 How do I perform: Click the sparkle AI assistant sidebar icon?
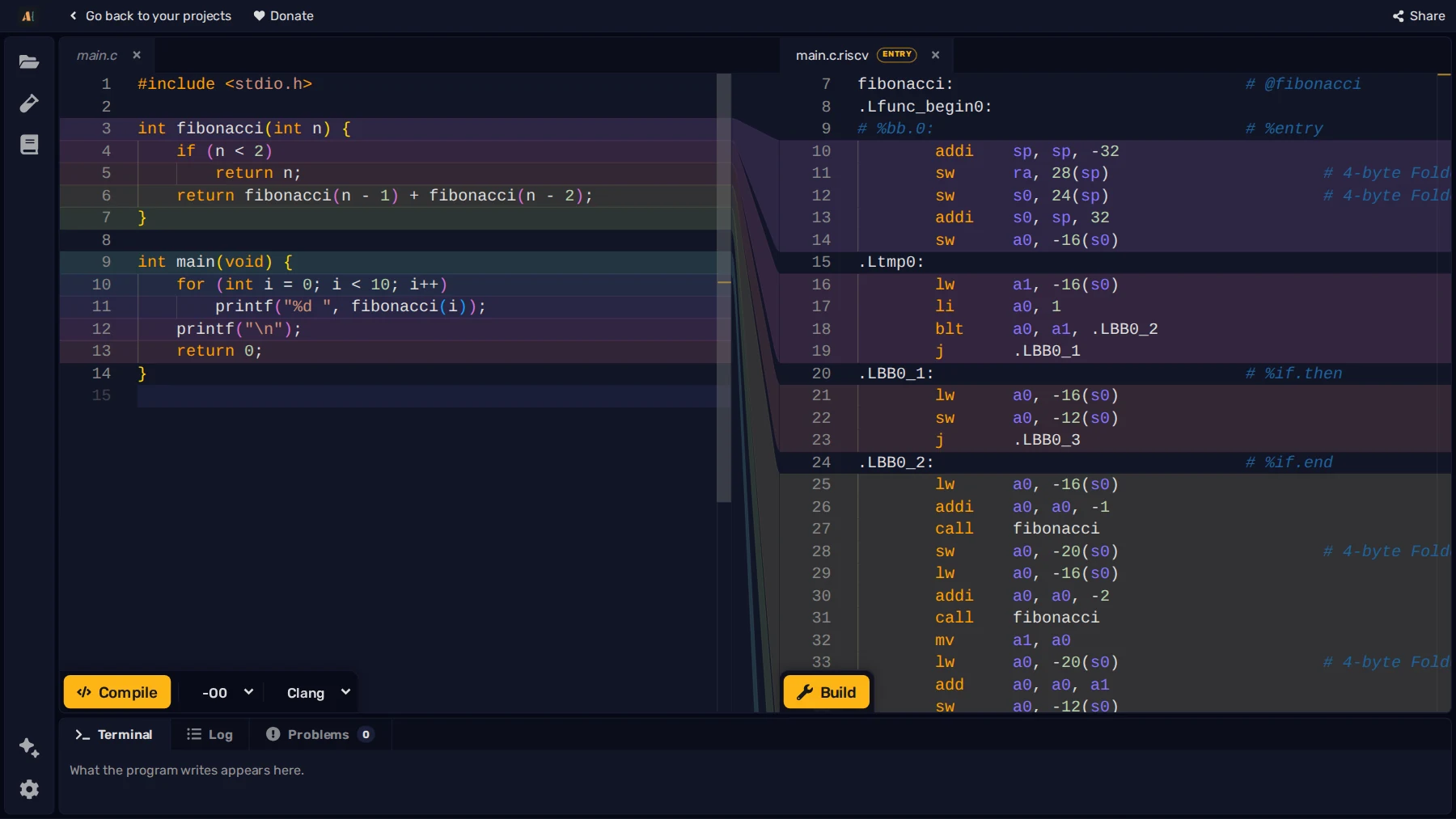29,747
